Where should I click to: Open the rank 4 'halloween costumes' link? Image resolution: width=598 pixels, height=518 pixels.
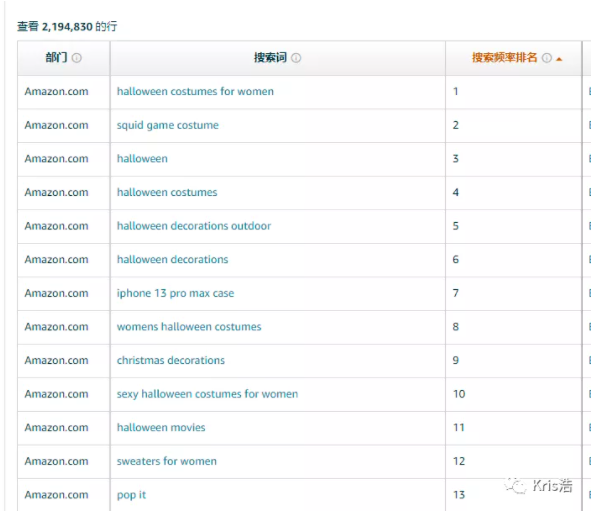[x=167, y=192]
